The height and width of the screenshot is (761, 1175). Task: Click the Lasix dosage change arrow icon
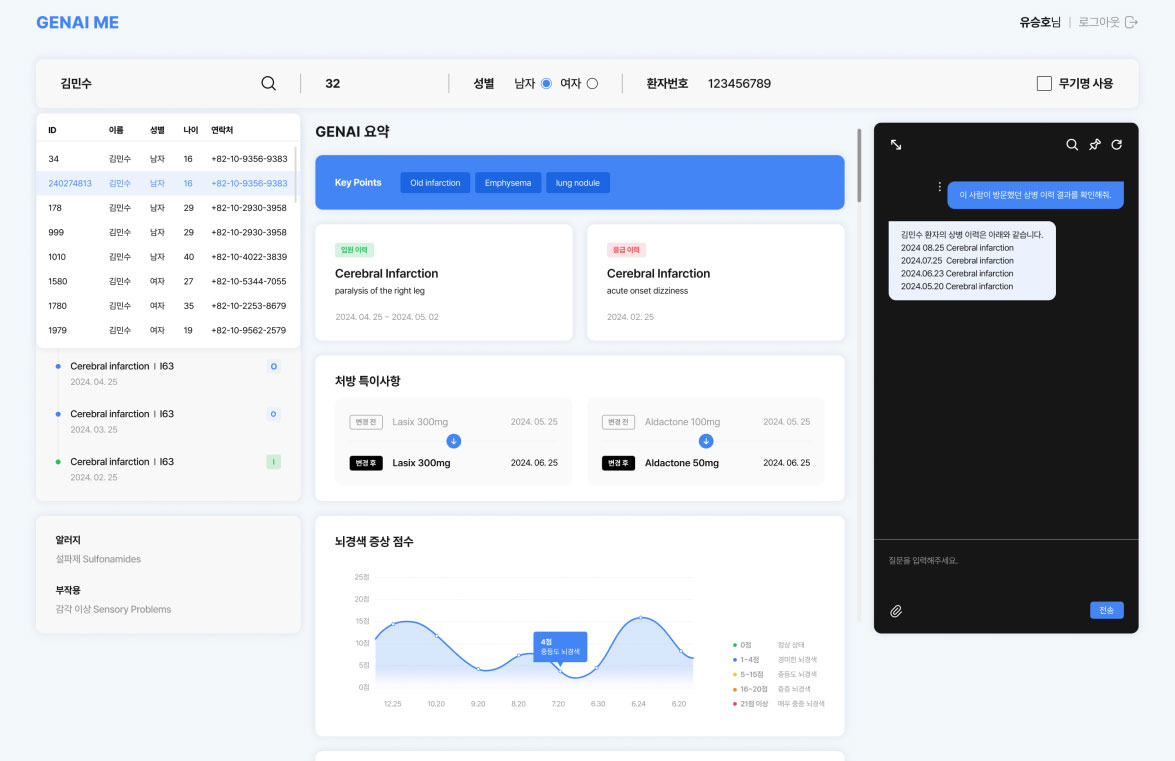coord(453,441)
